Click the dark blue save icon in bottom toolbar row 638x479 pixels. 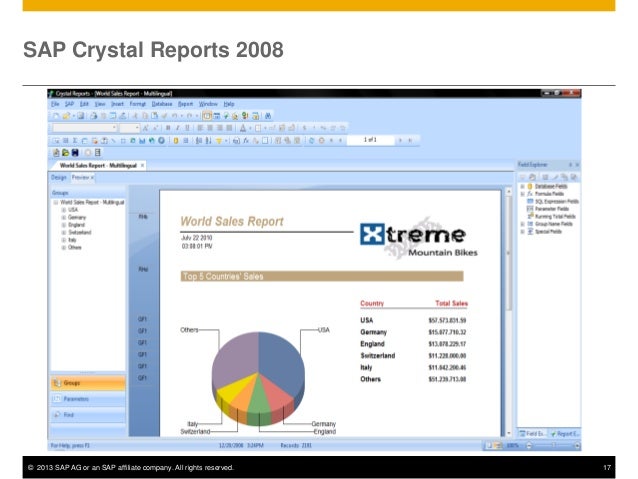pyautogui.click(x=75, y=153)
